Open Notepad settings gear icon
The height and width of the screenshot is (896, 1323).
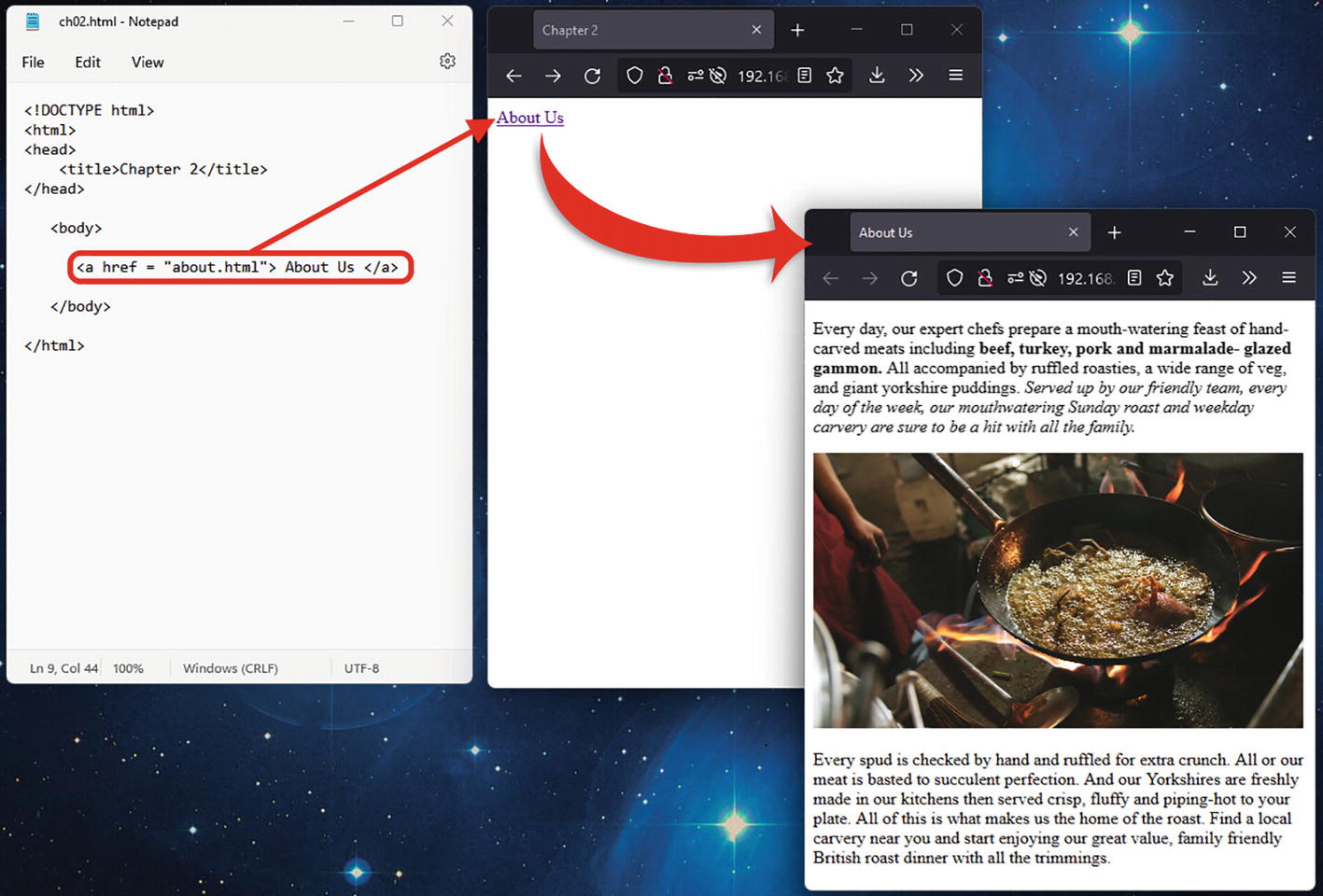pos(447,62)
